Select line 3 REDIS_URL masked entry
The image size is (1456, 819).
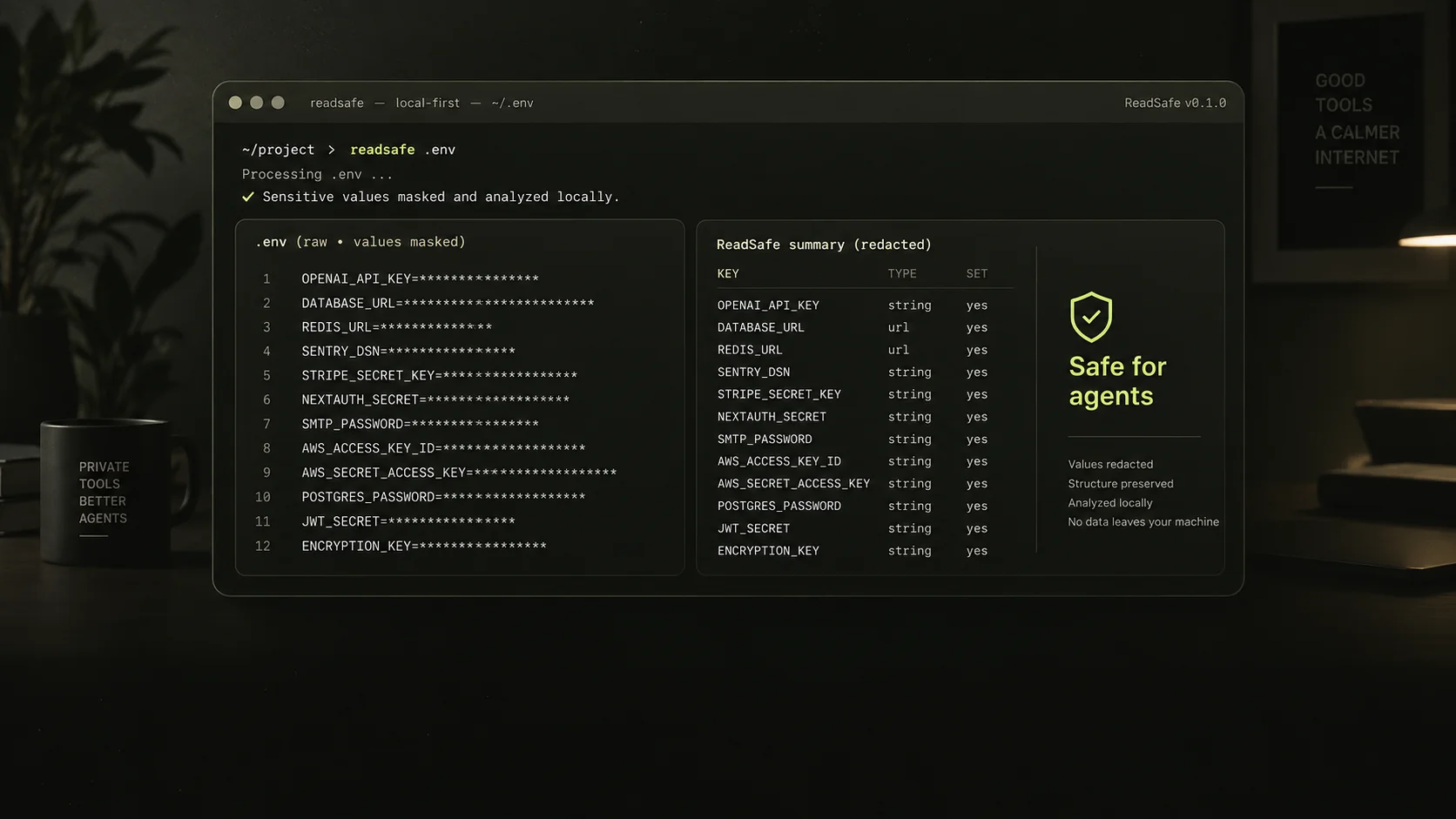click(x=396, y=327)
